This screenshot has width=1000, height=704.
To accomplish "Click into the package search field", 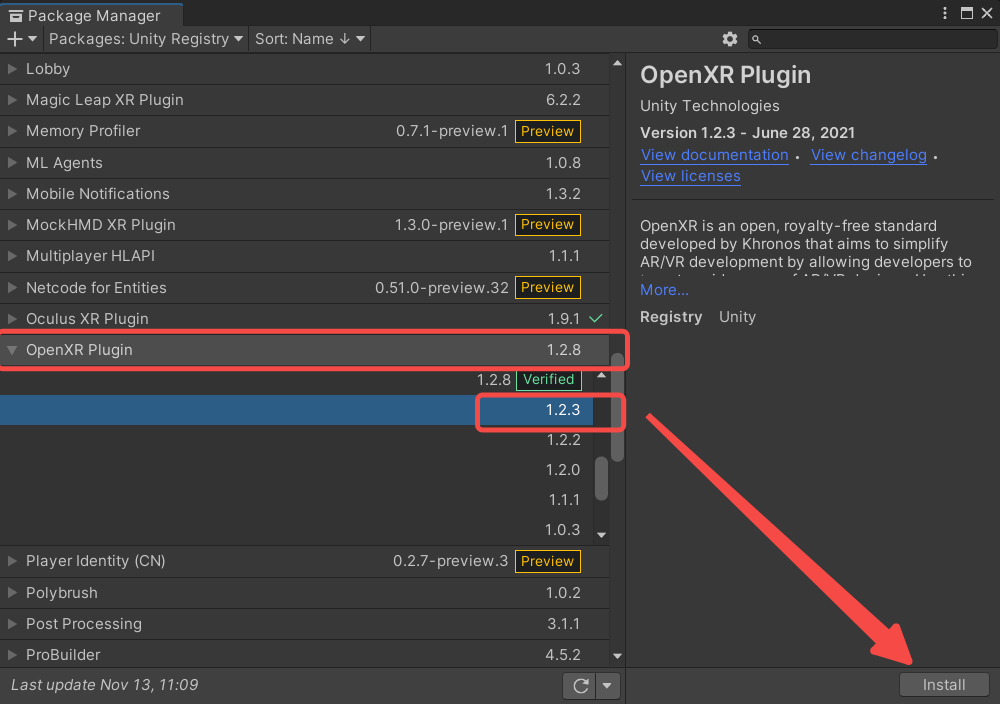I will (872, 39).
